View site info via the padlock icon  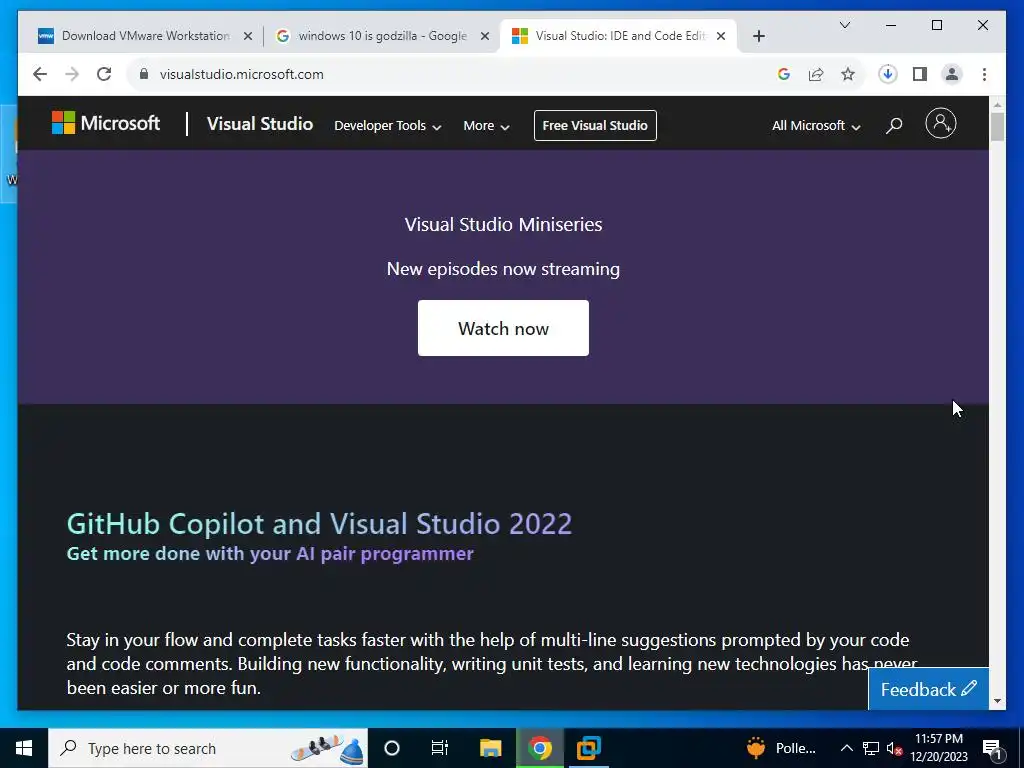coord(144,74)
